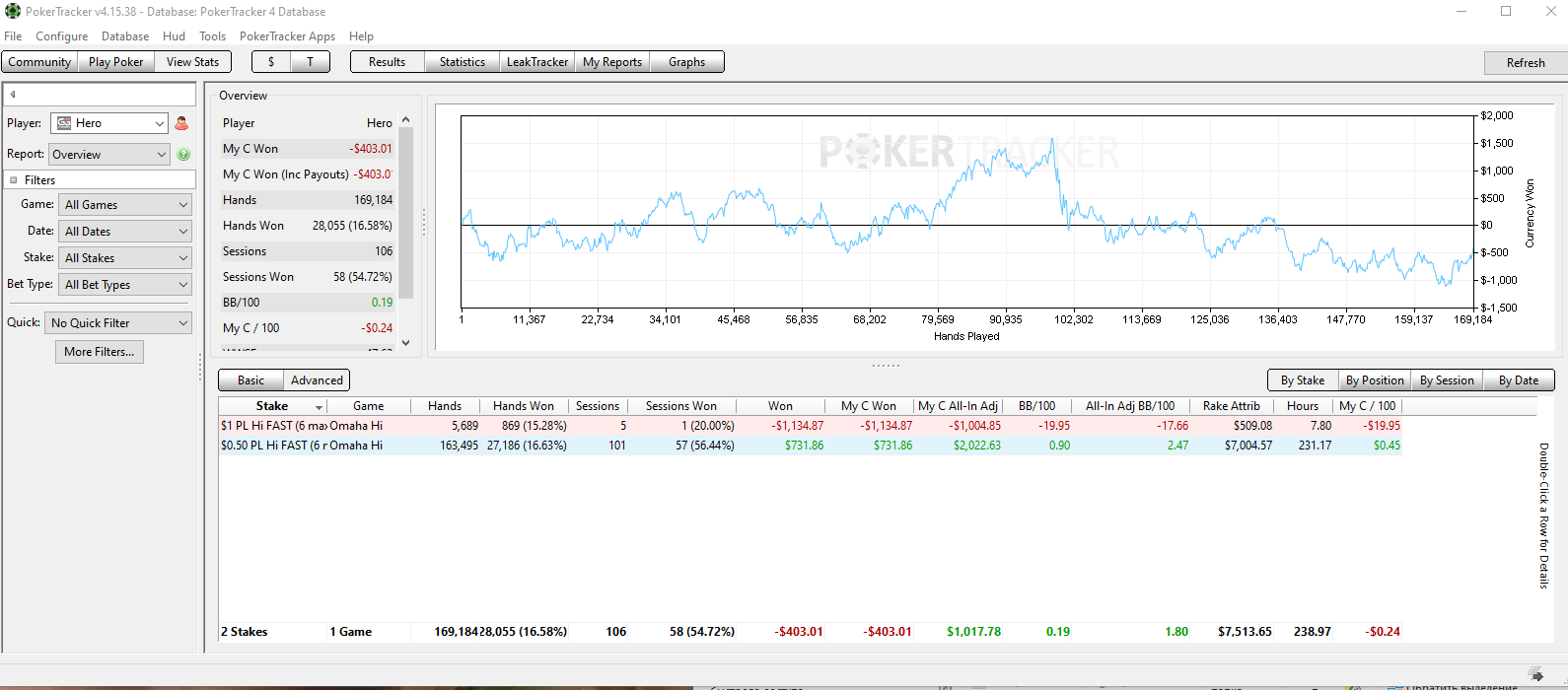
Task: Sort by the BB/100 column header
Action: click(1037, 406)
